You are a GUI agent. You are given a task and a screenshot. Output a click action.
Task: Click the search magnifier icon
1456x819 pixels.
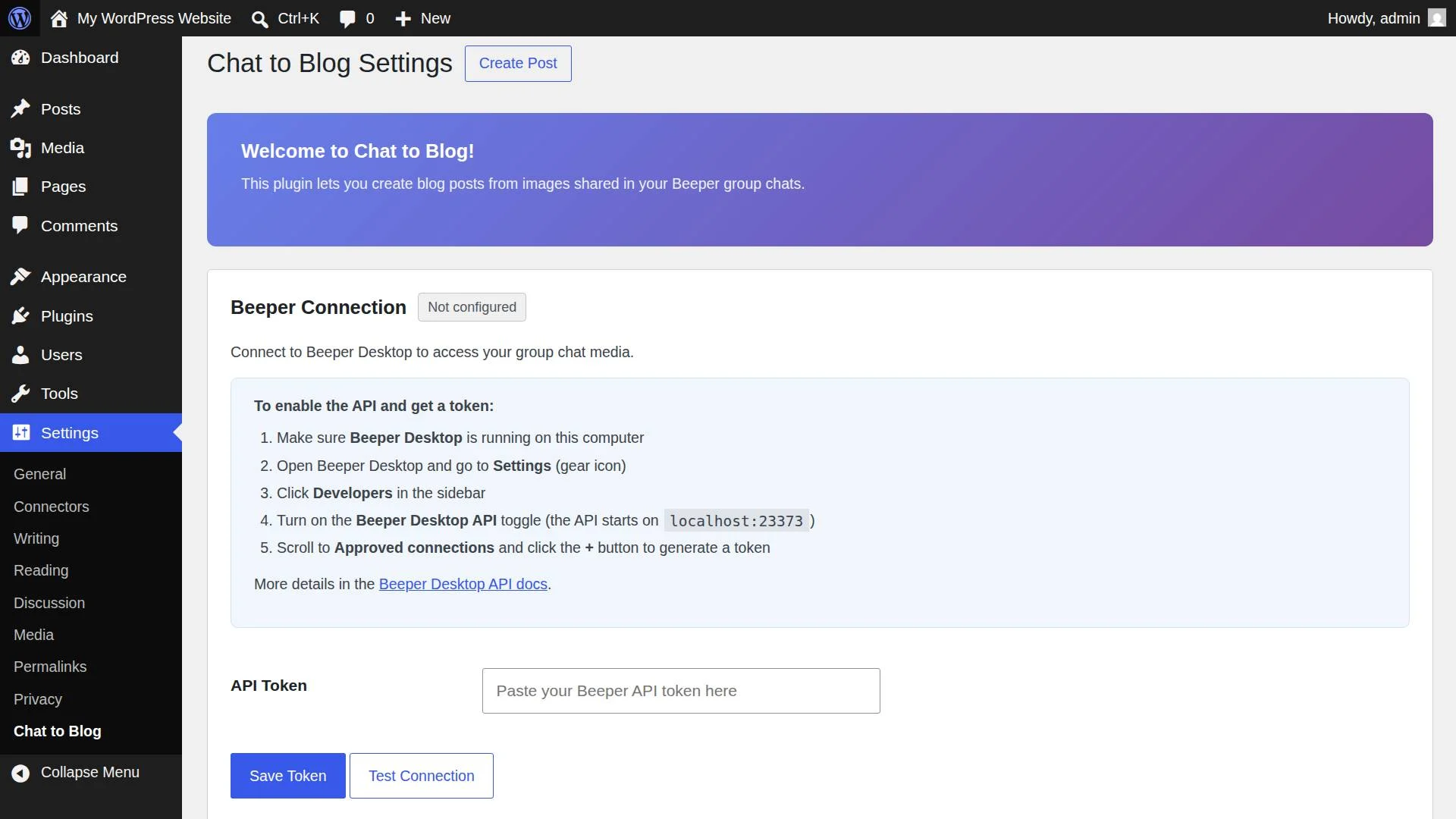[x=260, y=19]
